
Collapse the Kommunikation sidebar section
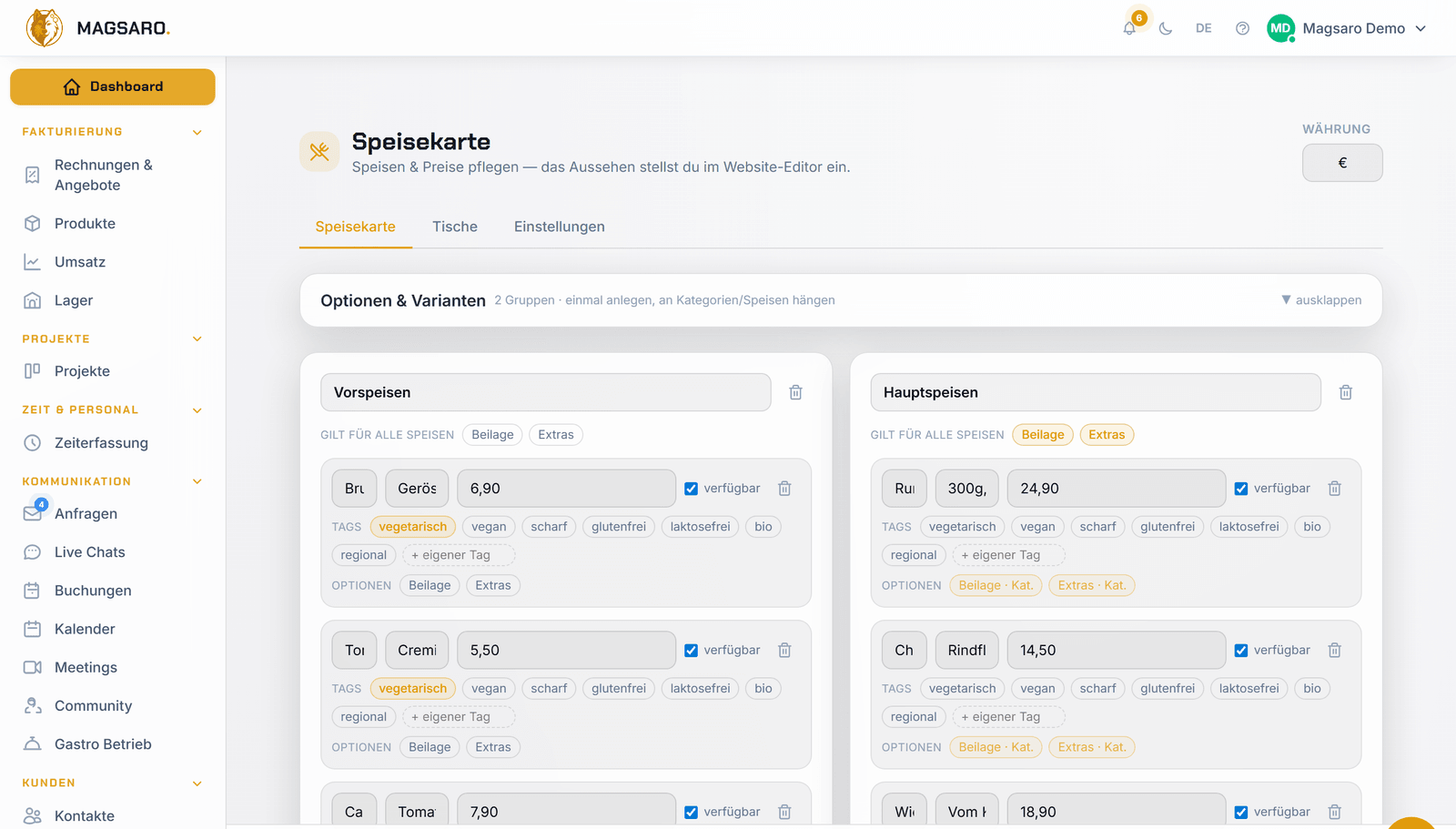197,481
